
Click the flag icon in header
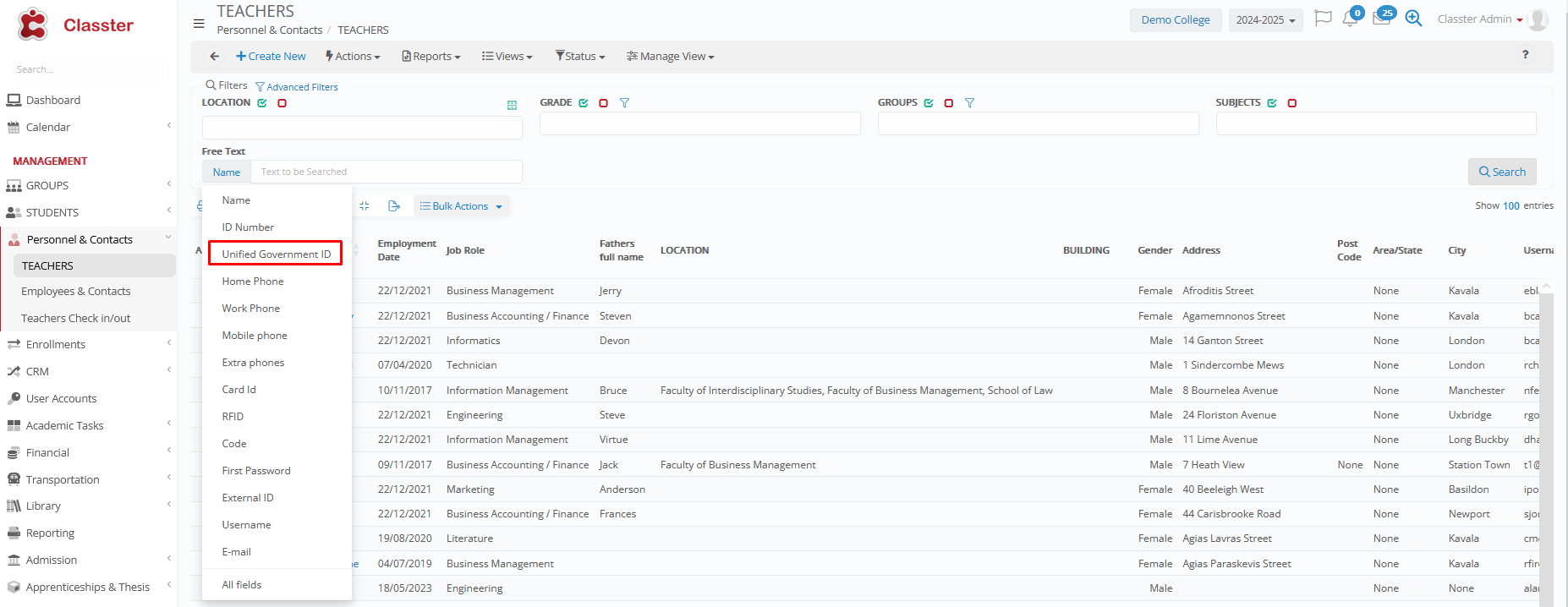pyautogui.click(x=1323, y=19)
